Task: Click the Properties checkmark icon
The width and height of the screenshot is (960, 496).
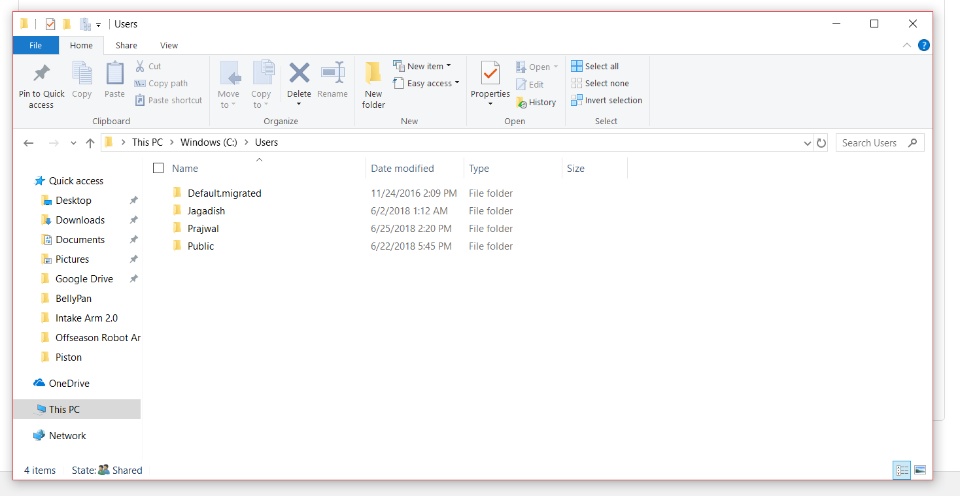Action: pos(490,73)
